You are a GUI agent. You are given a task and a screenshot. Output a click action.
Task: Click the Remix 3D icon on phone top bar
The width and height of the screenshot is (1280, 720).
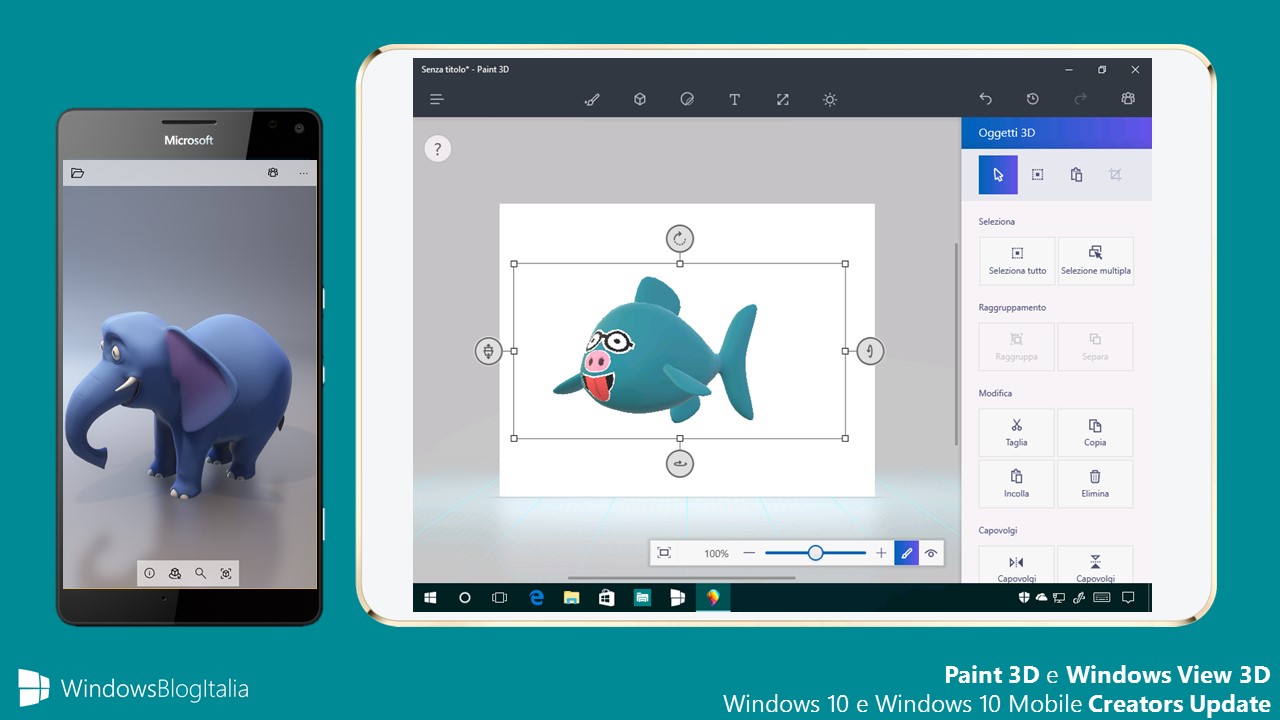273,173
